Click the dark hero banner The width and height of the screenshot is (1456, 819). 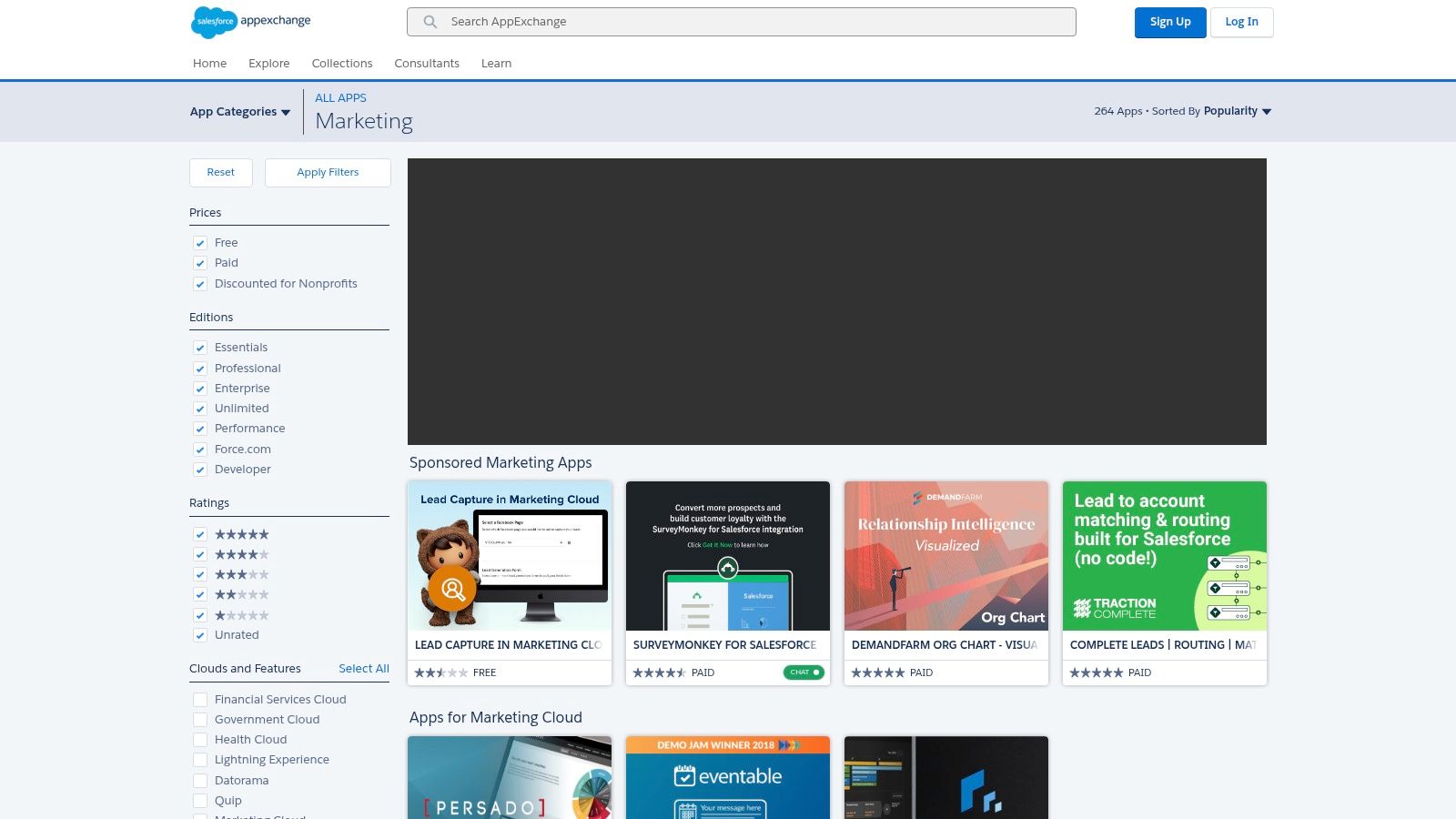pyautogui.click(x=837, y=301)
